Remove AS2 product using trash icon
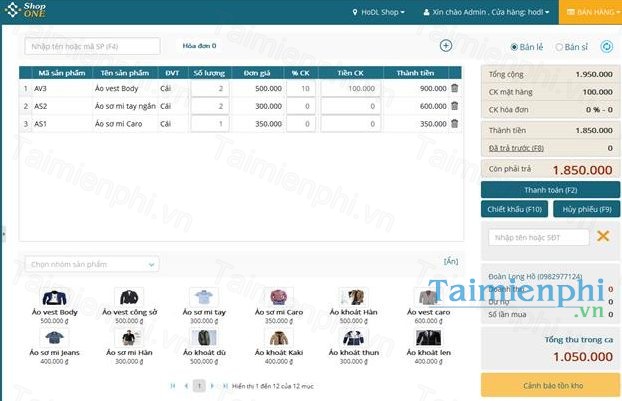The height and width of the screenshot is (401, 622). [454, 106]
